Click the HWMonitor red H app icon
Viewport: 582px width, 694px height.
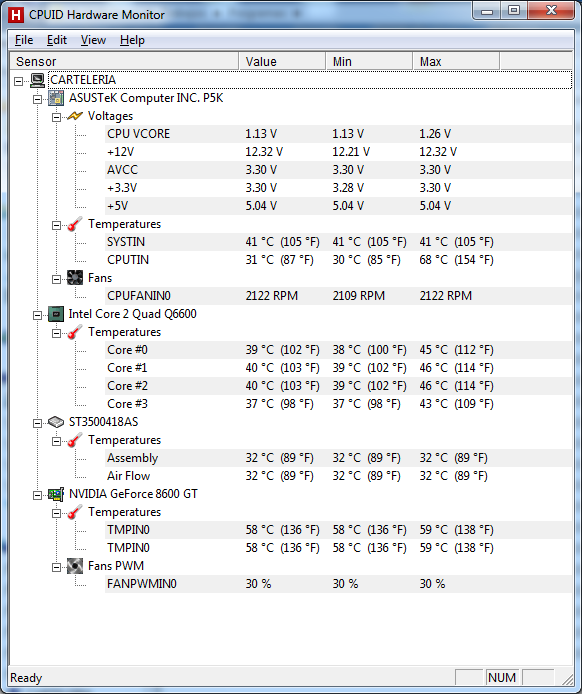coord(16,15)
